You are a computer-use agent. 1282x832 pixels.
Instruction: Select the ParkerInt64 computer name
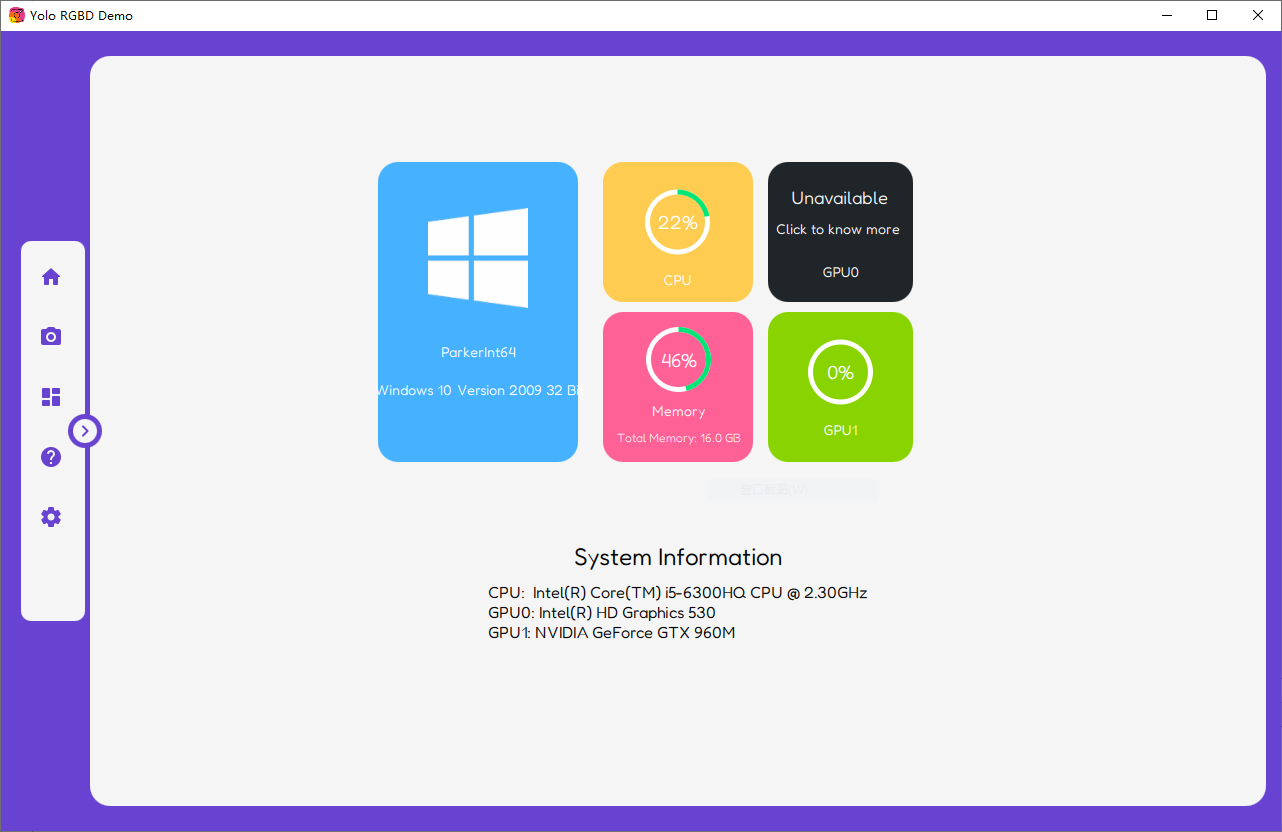pos(478,352)
